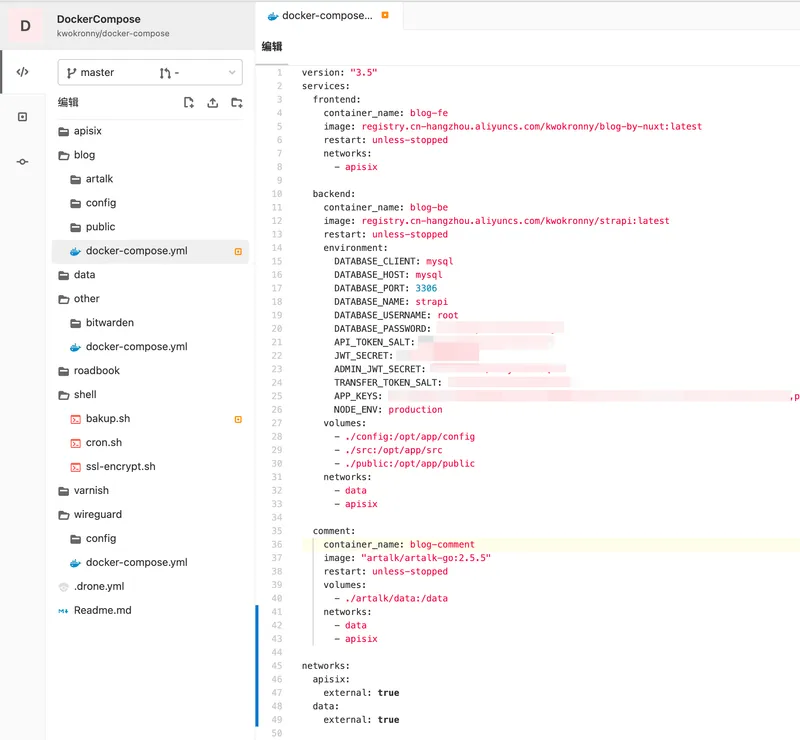Select the docker-compose editor tab

tap(325, 16)
